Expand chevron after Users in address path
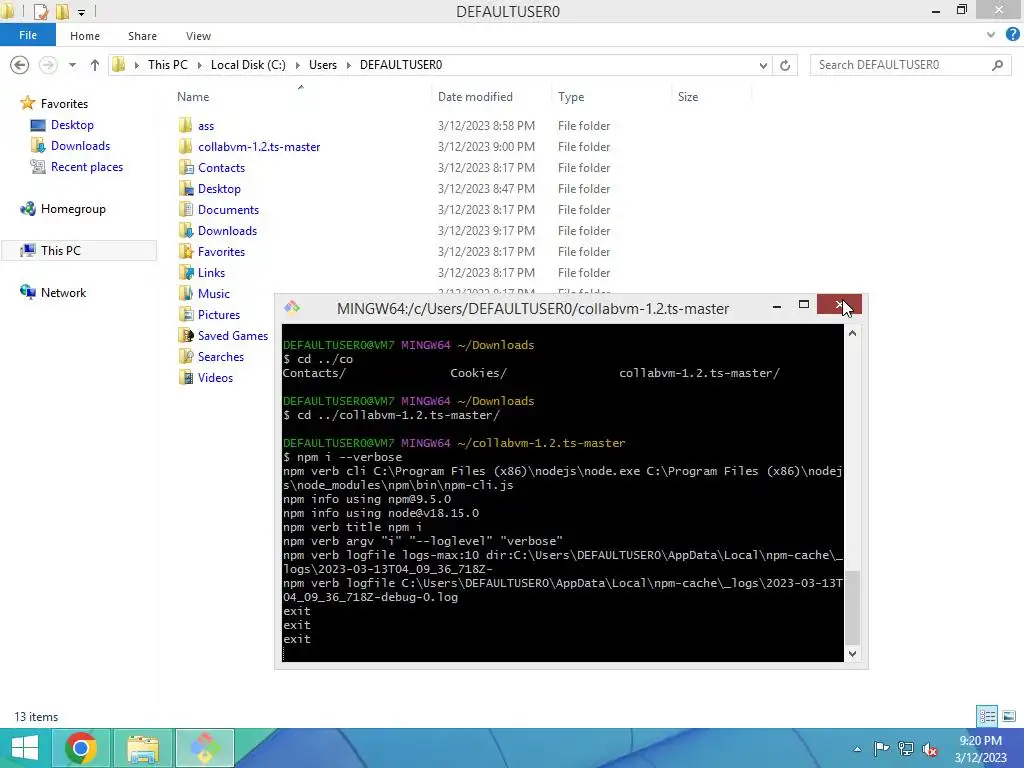Viewport: 1024px width, 768px height. tap(348, 65)
